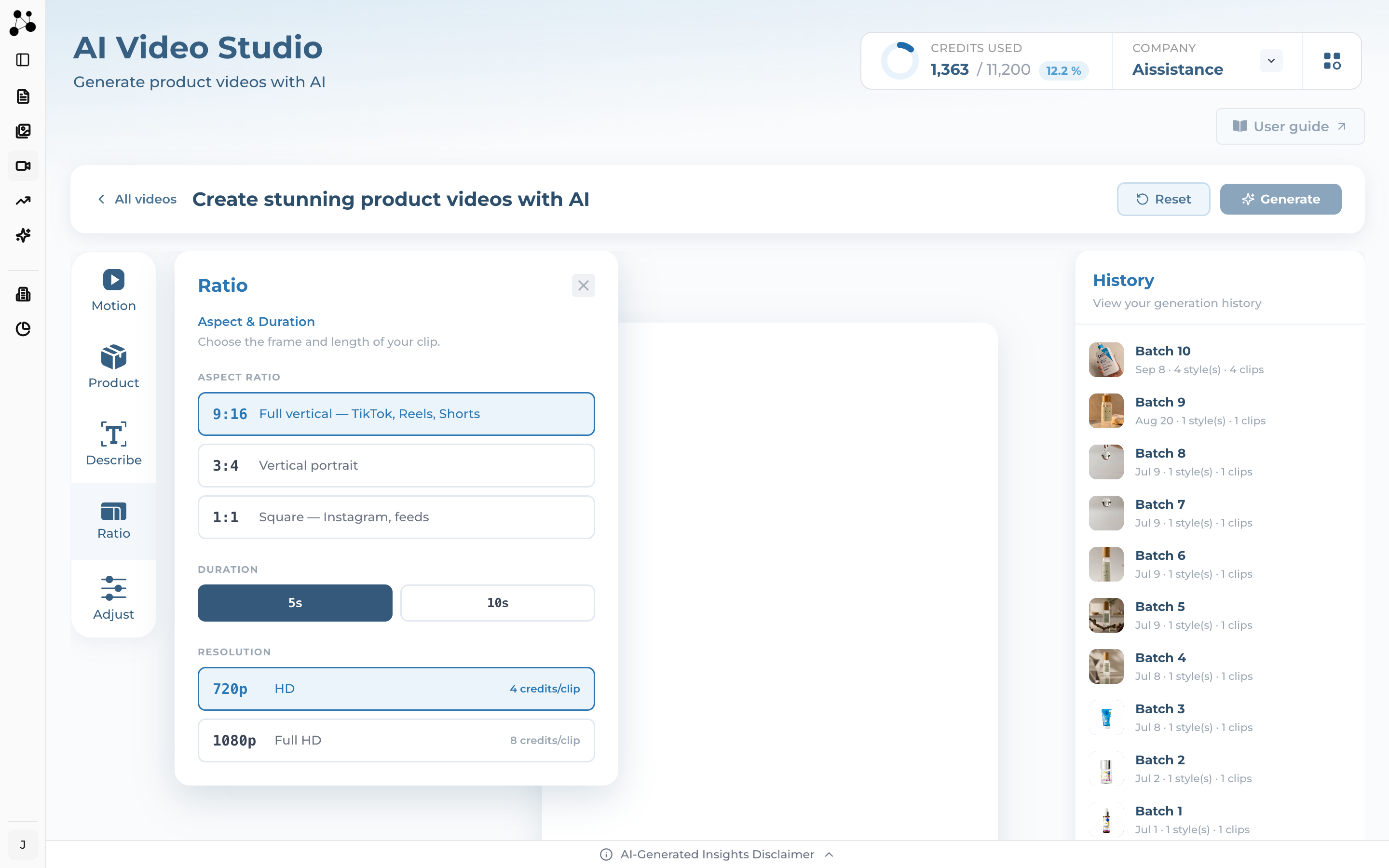Click the Generate button

pyautogui.click(x=1280, y=199)
